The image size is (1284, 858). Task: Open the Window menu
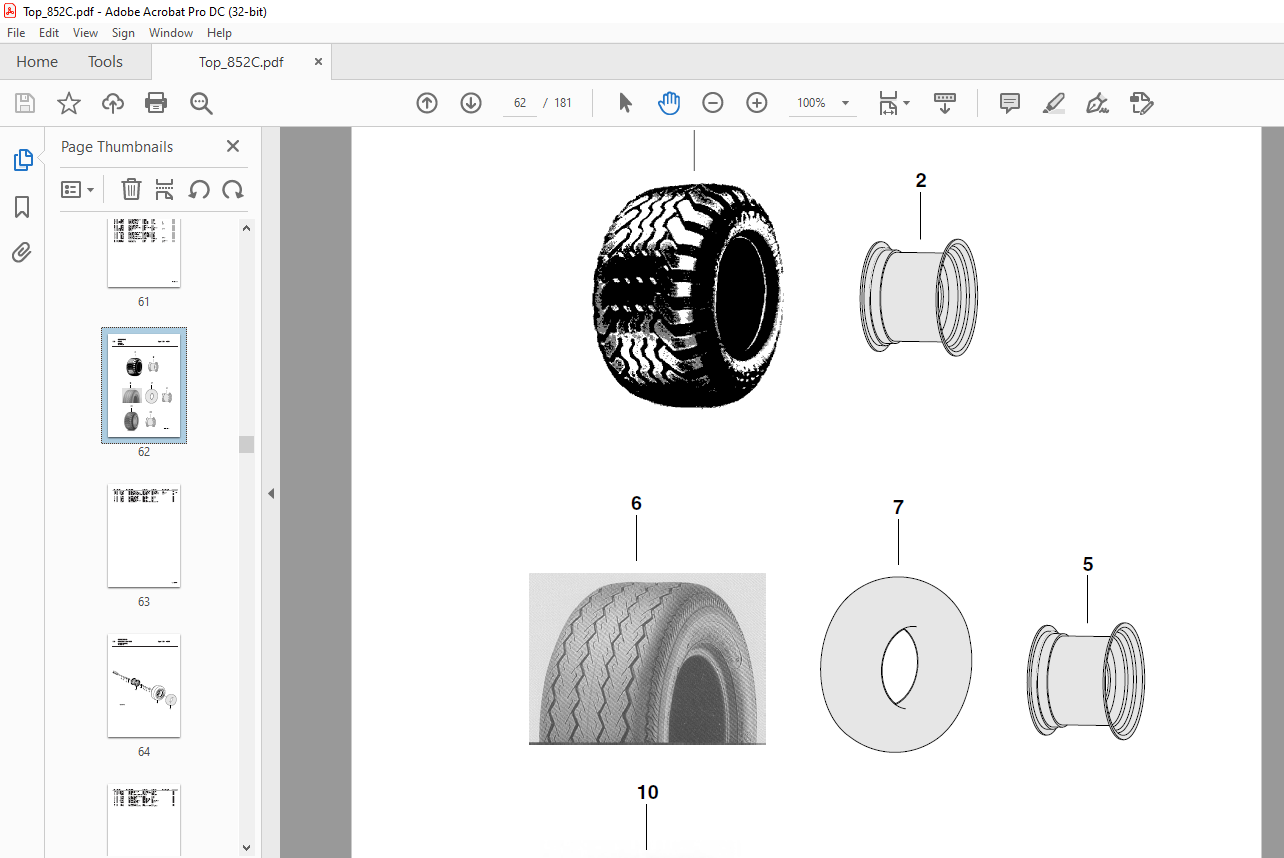[171, 33]
